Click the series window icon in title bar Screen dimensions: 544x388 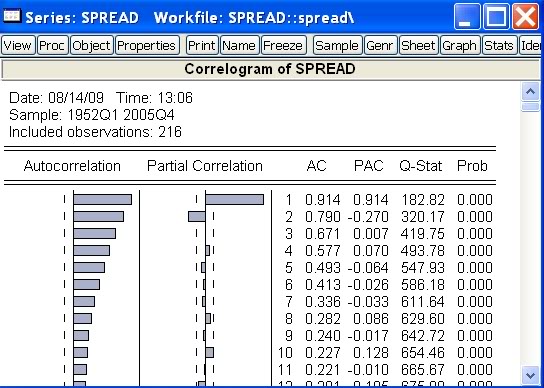pyautogui.click(x=12, y=16)
